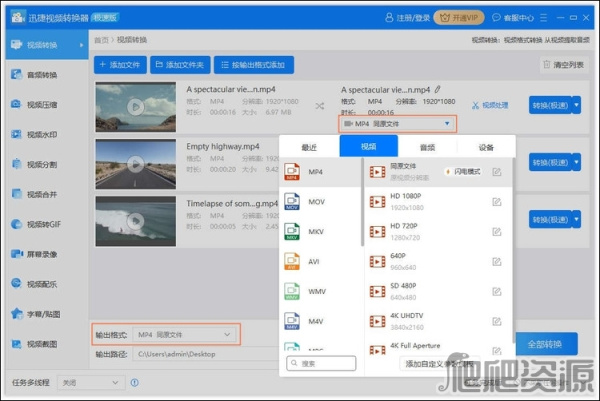Select the HD 1080P 1920x1080 preset

tap(438, 202)
